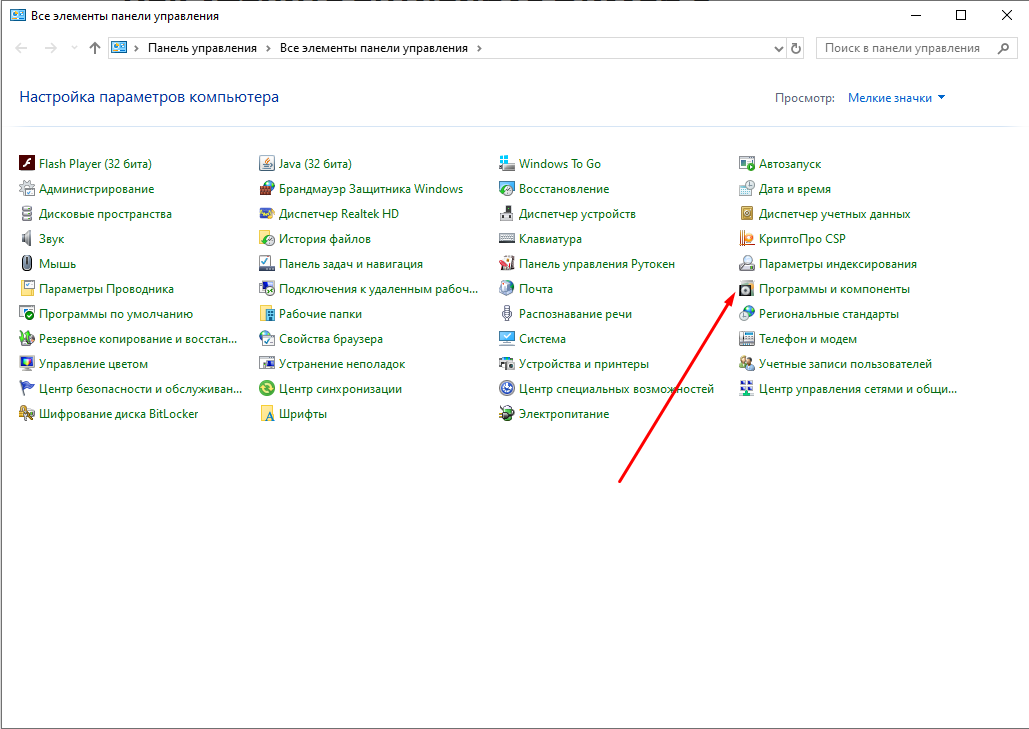Click the Клавиатура keyboard icon
1029x729 pixels.
click(507, 238)
